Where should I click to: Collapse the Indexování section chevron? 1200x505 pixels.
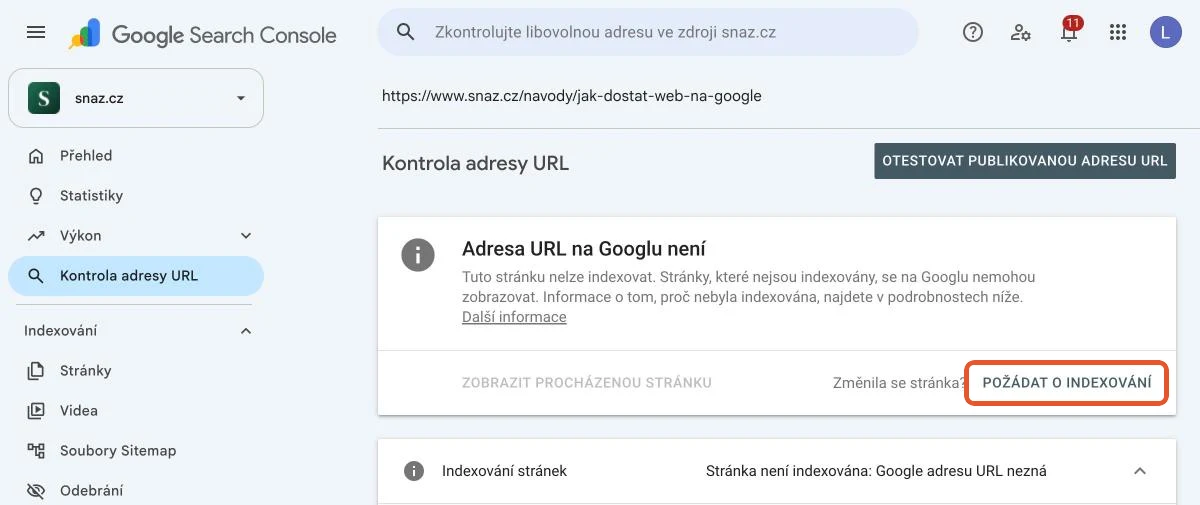(x=246, y=331)
